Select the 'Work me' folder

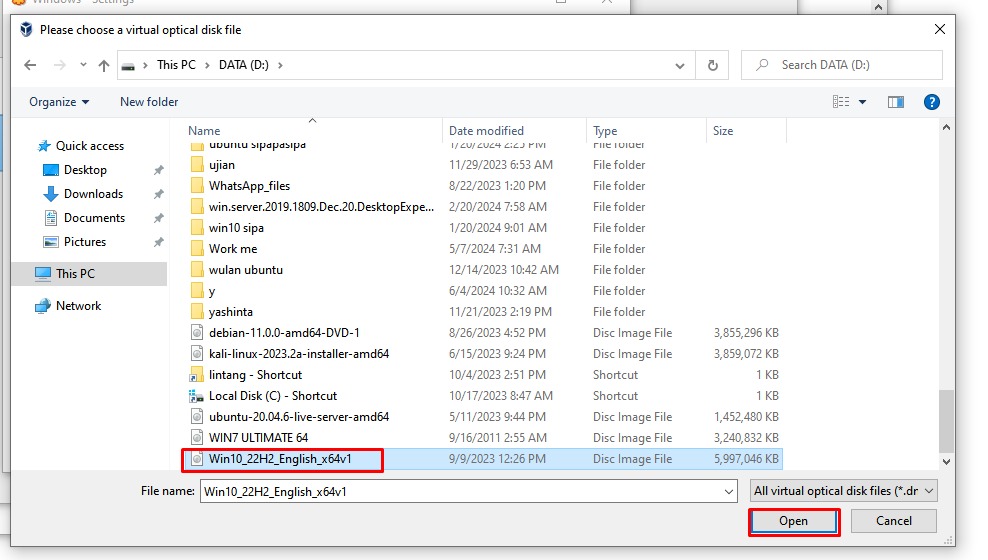(x=233, y=249)
